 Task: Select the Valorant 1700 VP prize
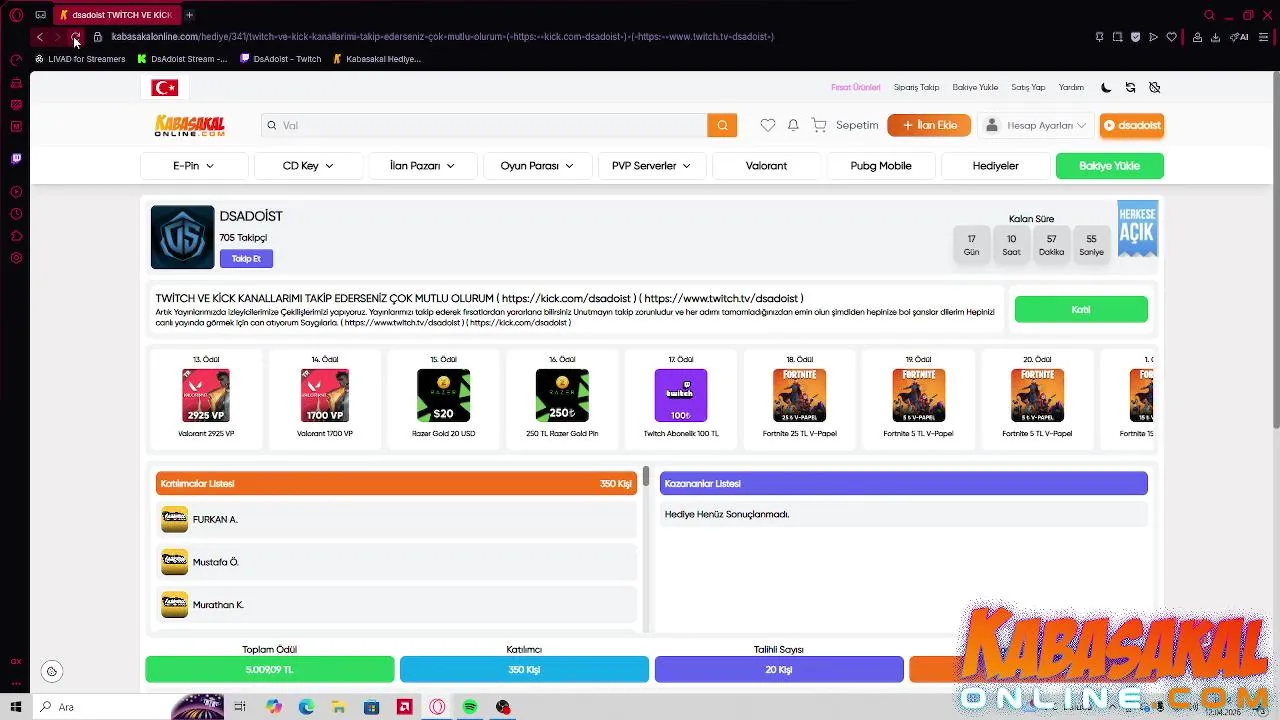pyautogui.click(x=325, y=397)
